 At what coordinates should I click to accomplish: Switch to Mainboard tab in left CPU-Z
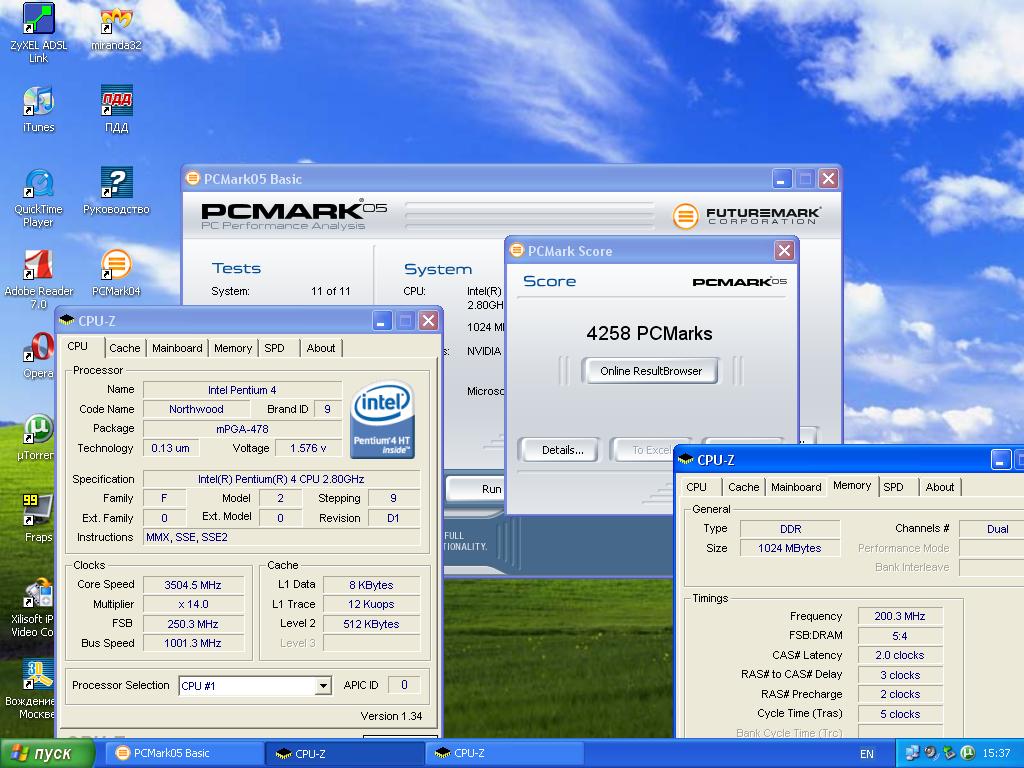[x=177, y=348]
